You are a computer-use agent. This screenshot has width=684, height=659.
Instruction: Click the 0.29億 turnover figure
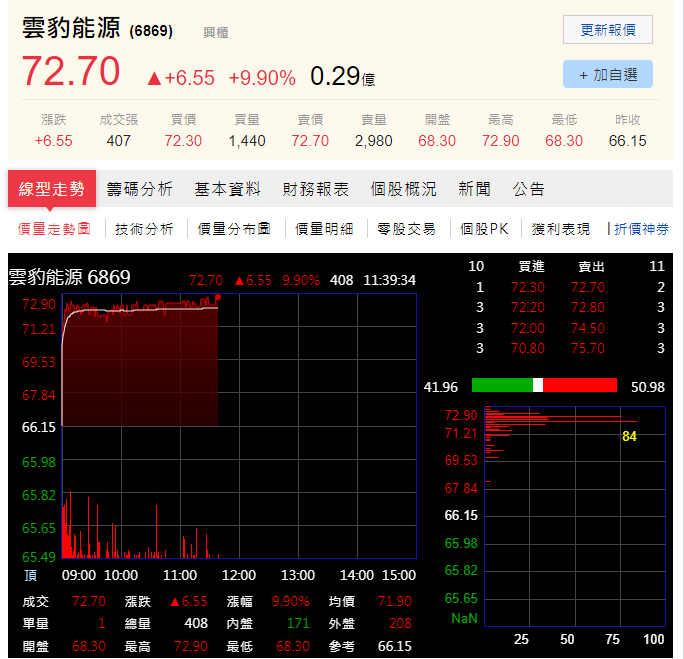pos(342,76)
